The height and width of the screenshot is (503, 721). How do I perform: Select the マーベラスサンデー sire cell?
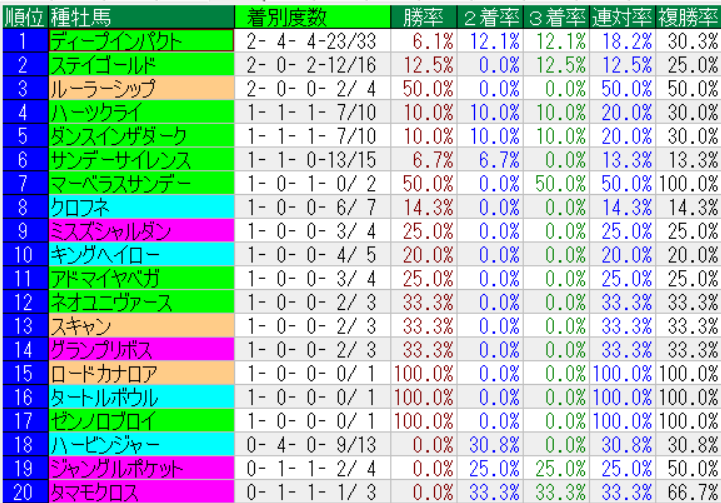click(x=141, y=183)
